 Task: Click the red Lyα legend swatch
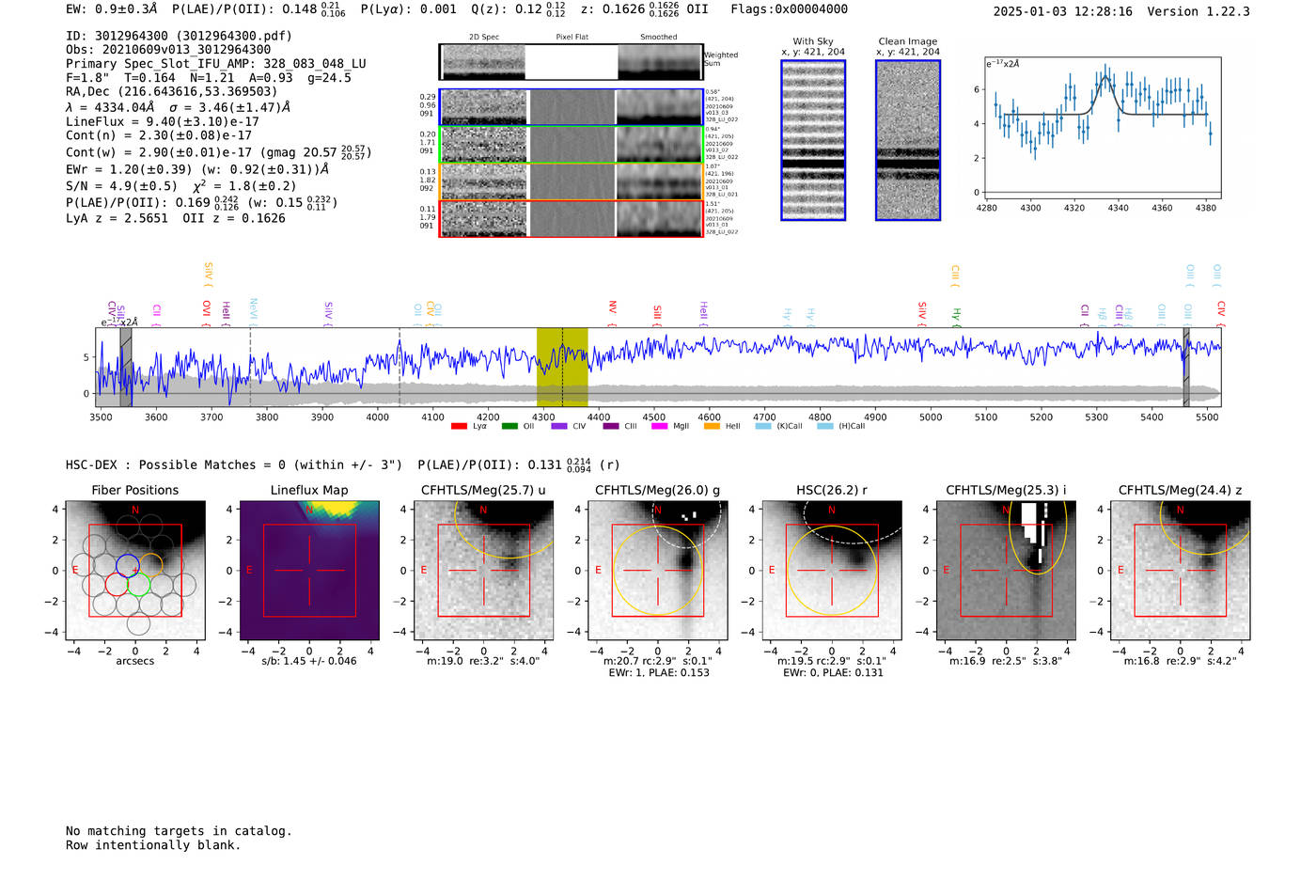pyautogui.click(x=459, y=427)
